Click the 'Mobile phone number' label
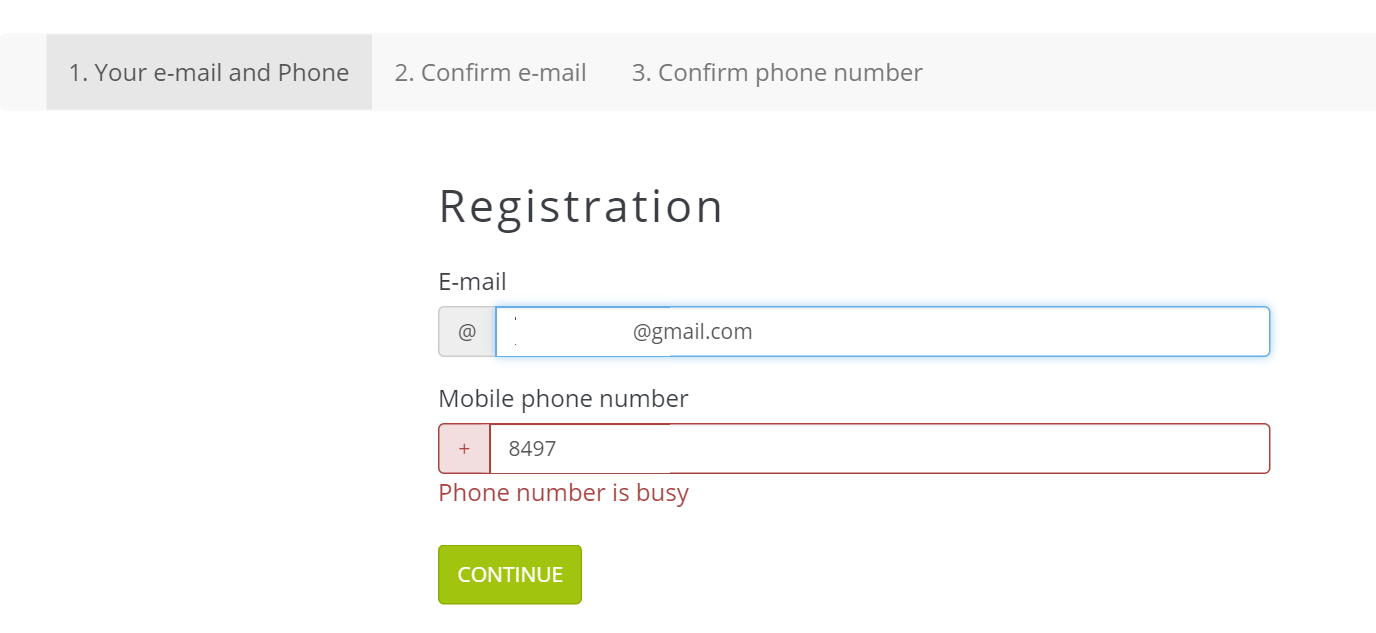This screenshot has height=633, width=1376. (563, 399)
